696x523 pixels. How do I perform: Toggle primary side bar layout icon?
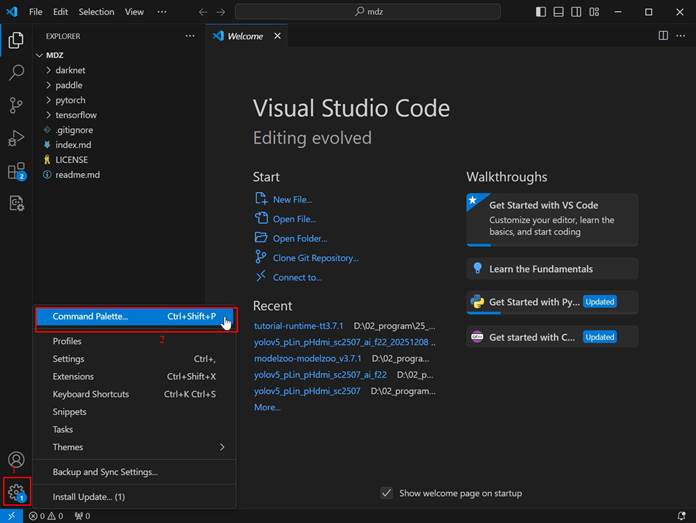coord(541,12)
